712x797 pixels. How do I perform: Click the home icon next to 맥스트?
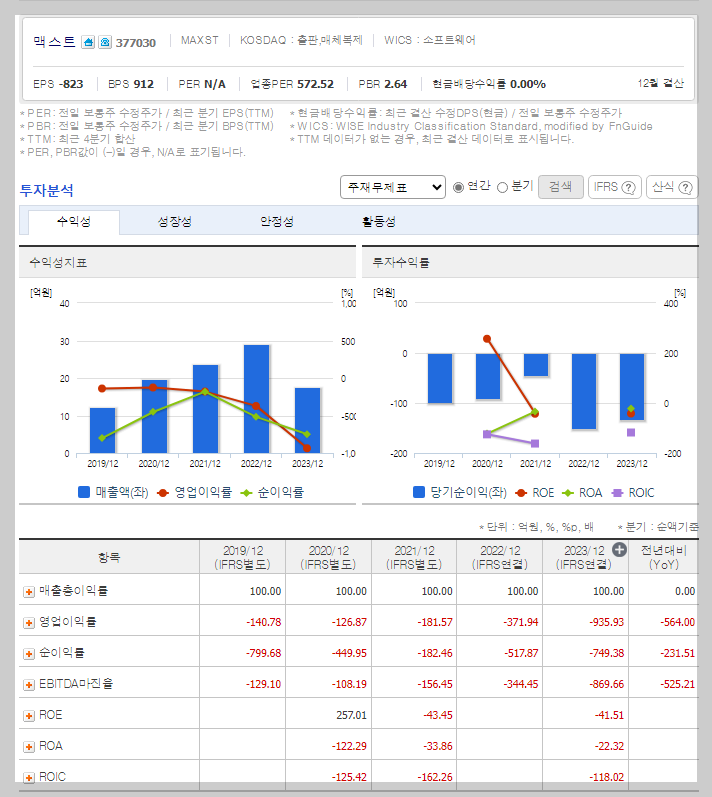point(88,42)
